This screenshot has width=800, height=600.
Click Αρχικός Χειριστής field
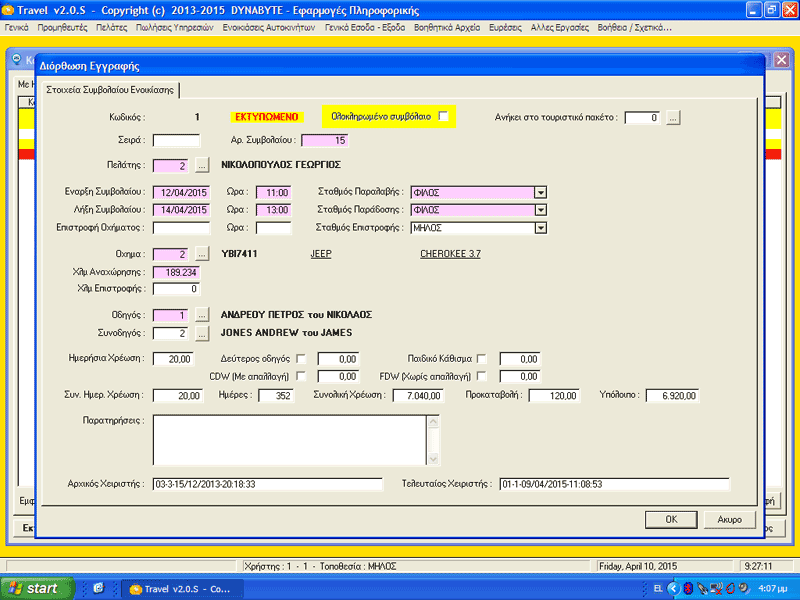267,484
